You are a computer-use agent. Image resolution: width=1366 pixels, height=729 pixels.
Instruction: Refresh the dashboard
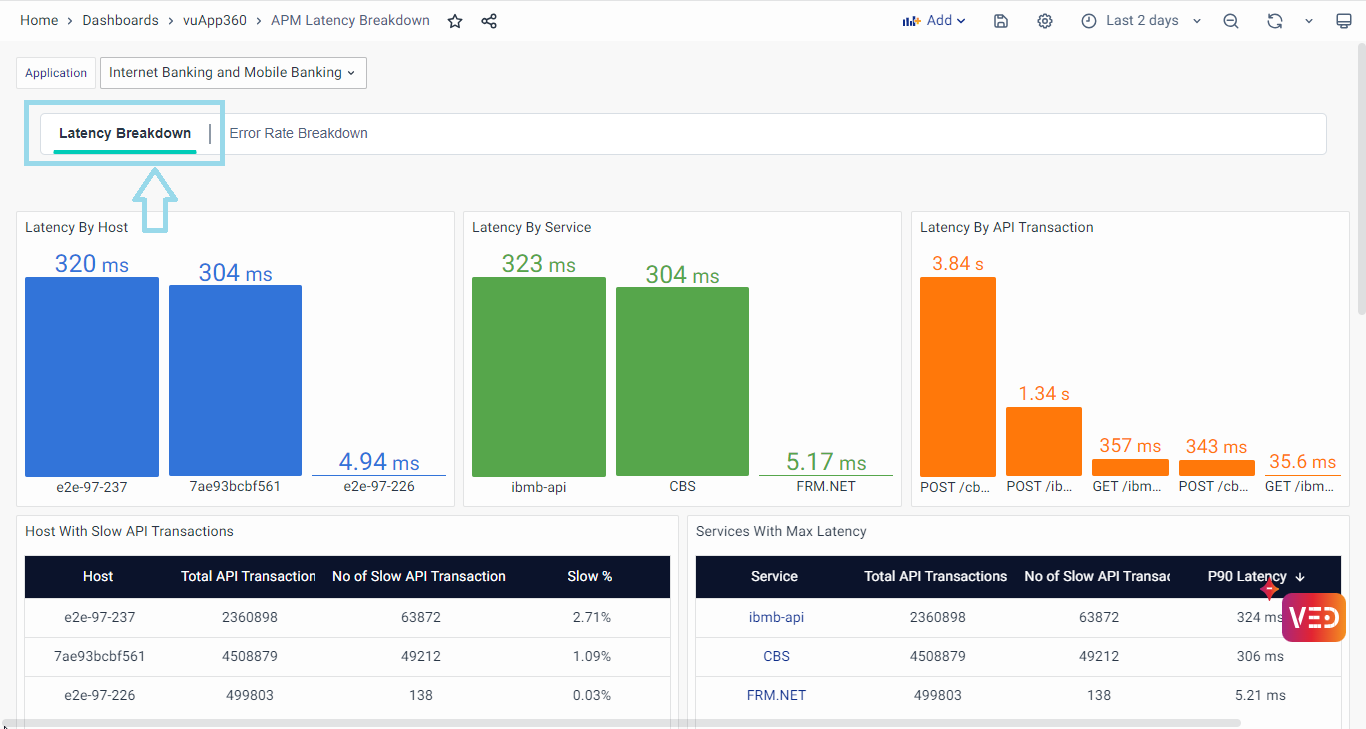tap(1274, 21)
